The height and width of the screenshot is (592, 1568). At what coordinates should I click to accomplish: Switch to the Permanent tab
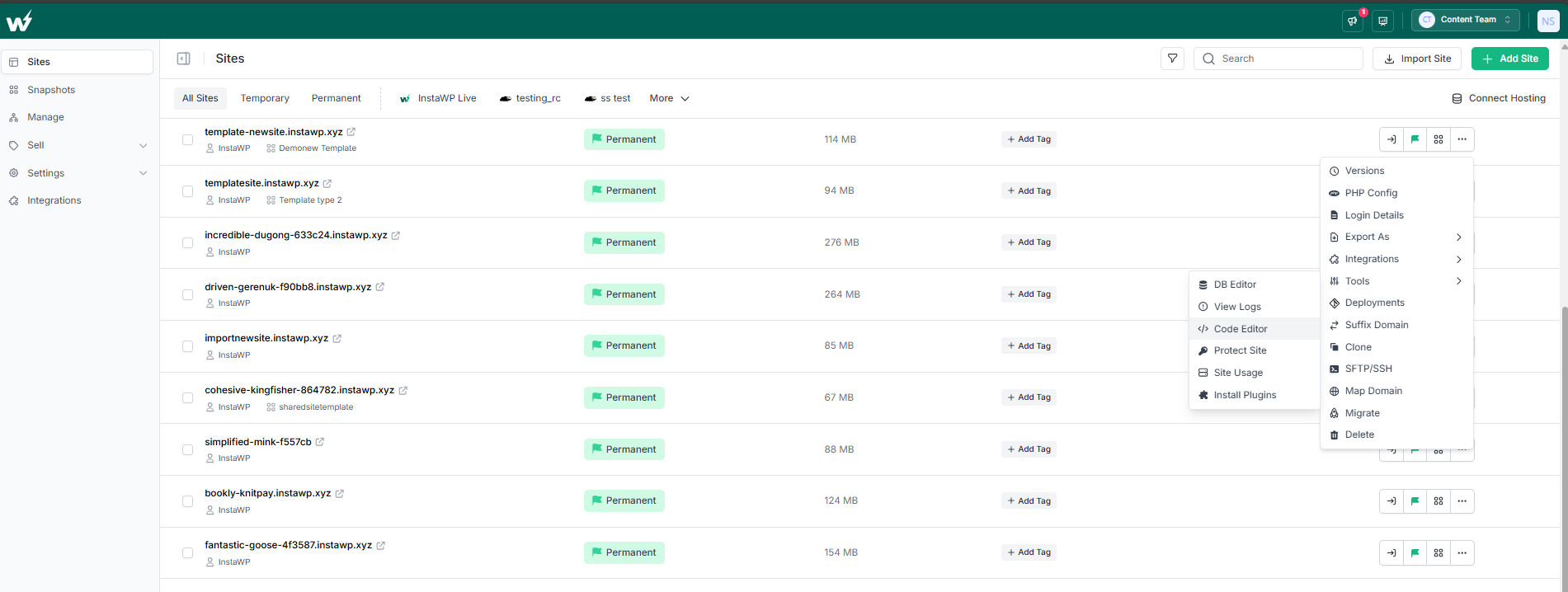[337, 98]
